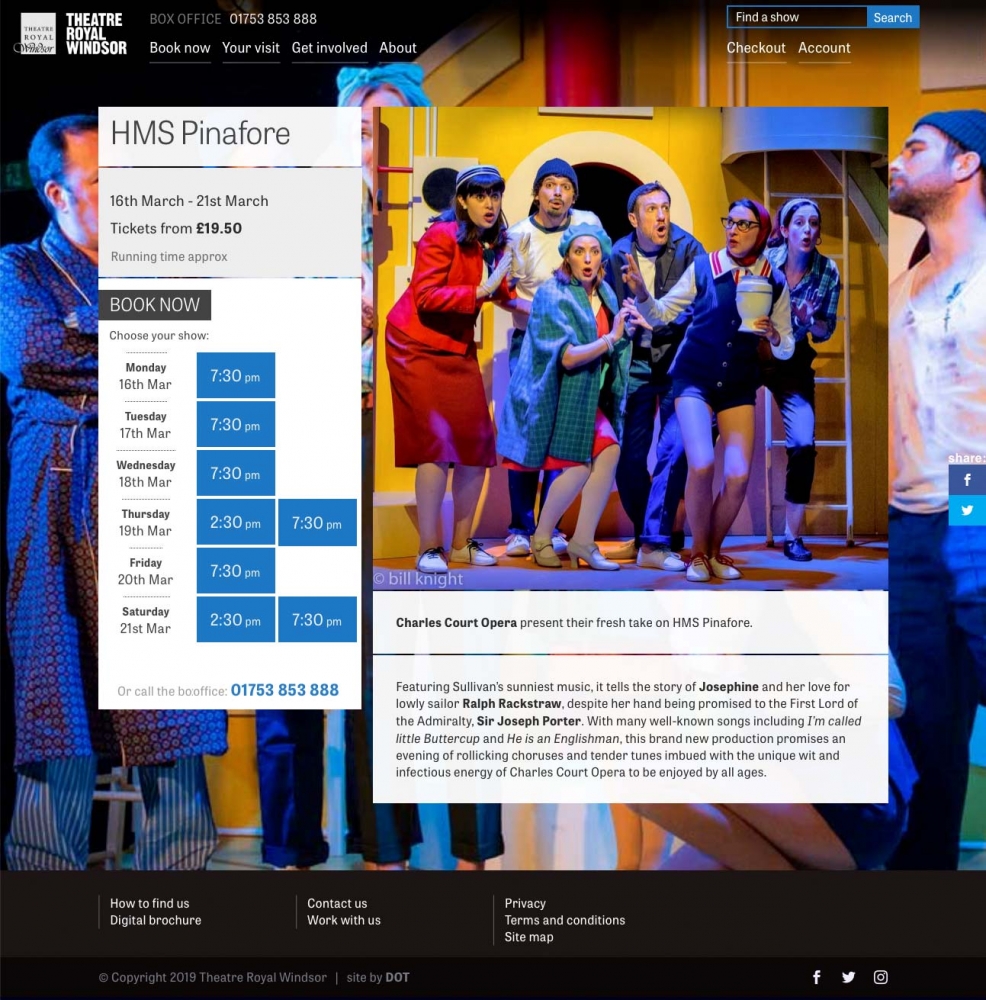This screenshot has height=1000, width=986.
Task: Click the HMS Pinafore production photo
Action: point(630,348)
